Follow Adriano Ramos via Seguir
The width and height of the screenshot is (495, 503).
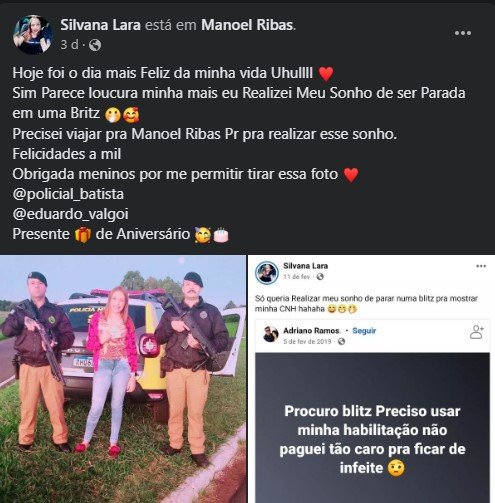point(364,331)
